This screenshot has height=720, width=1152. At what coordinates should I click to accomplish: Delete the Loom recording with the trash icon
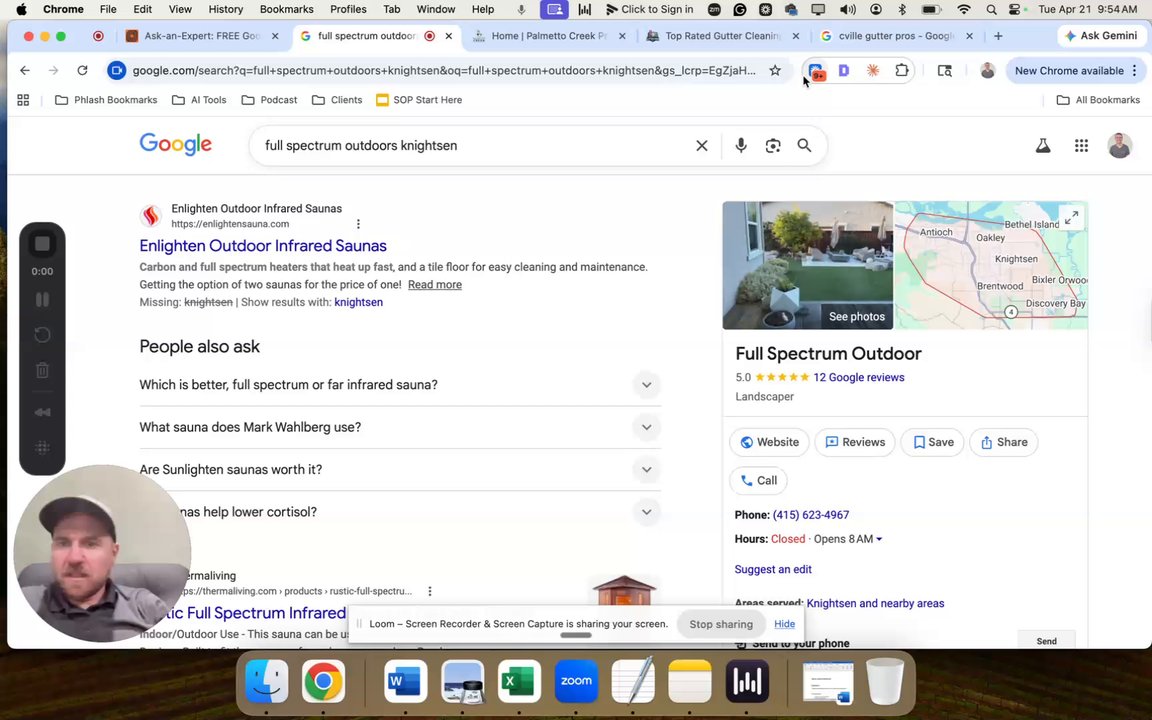coord(43,370)
